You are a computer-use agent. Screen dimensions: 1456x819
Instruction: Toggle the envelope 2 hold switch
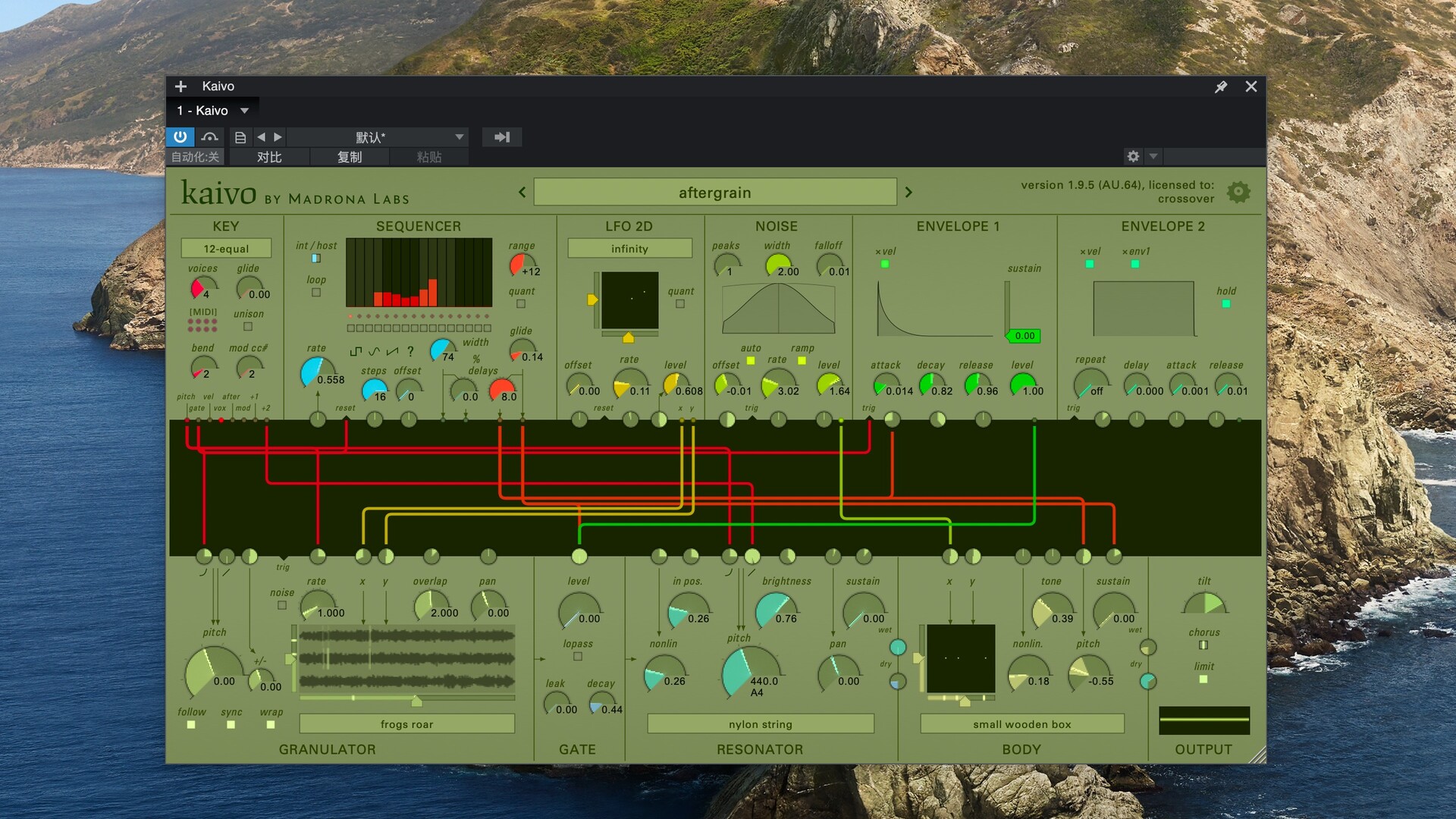1226,304
